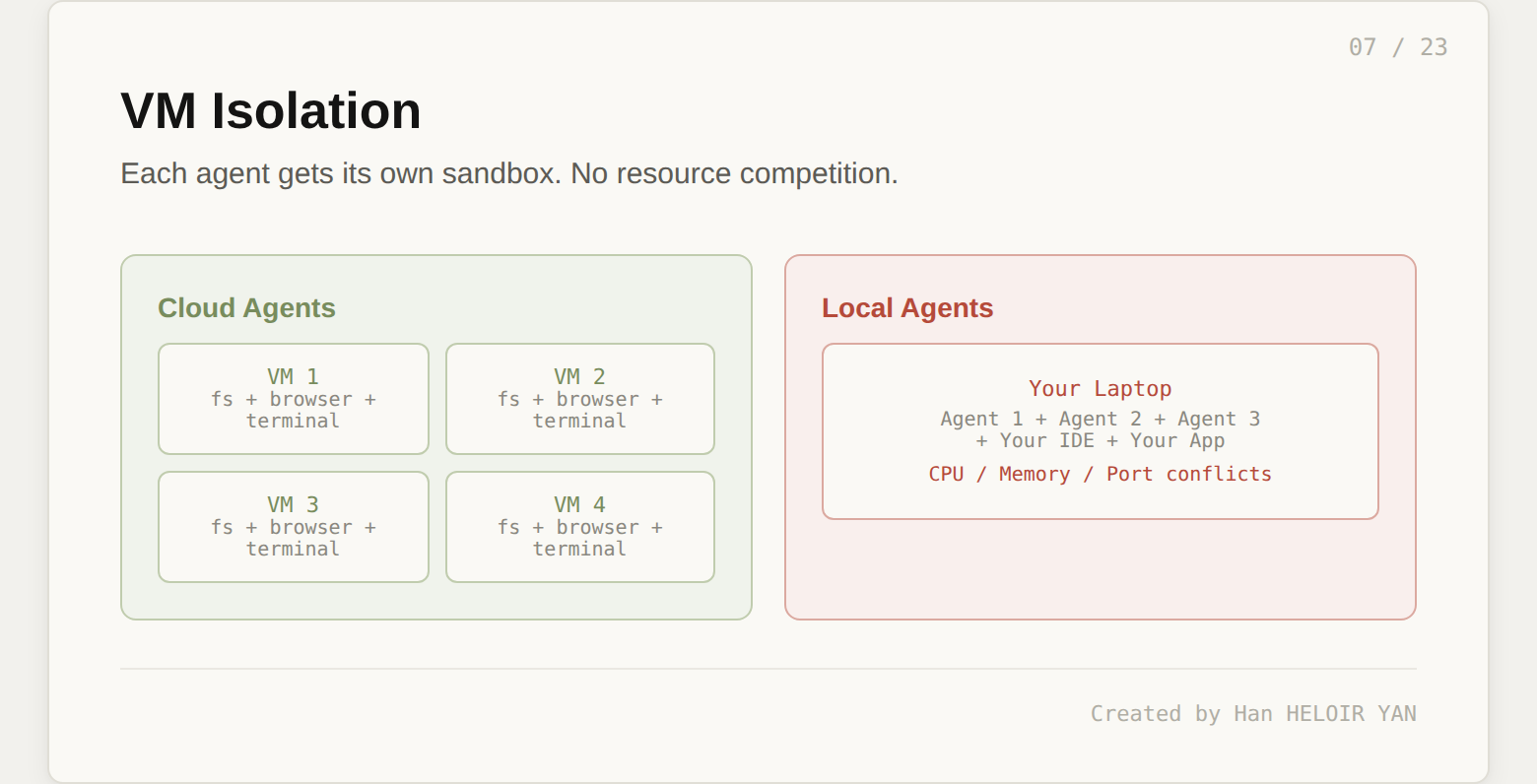Click the word "terminal" in VM 3 card
The height and width of the screenshot is (784, 1537).
pyautogui.click(x=293, y=550)
